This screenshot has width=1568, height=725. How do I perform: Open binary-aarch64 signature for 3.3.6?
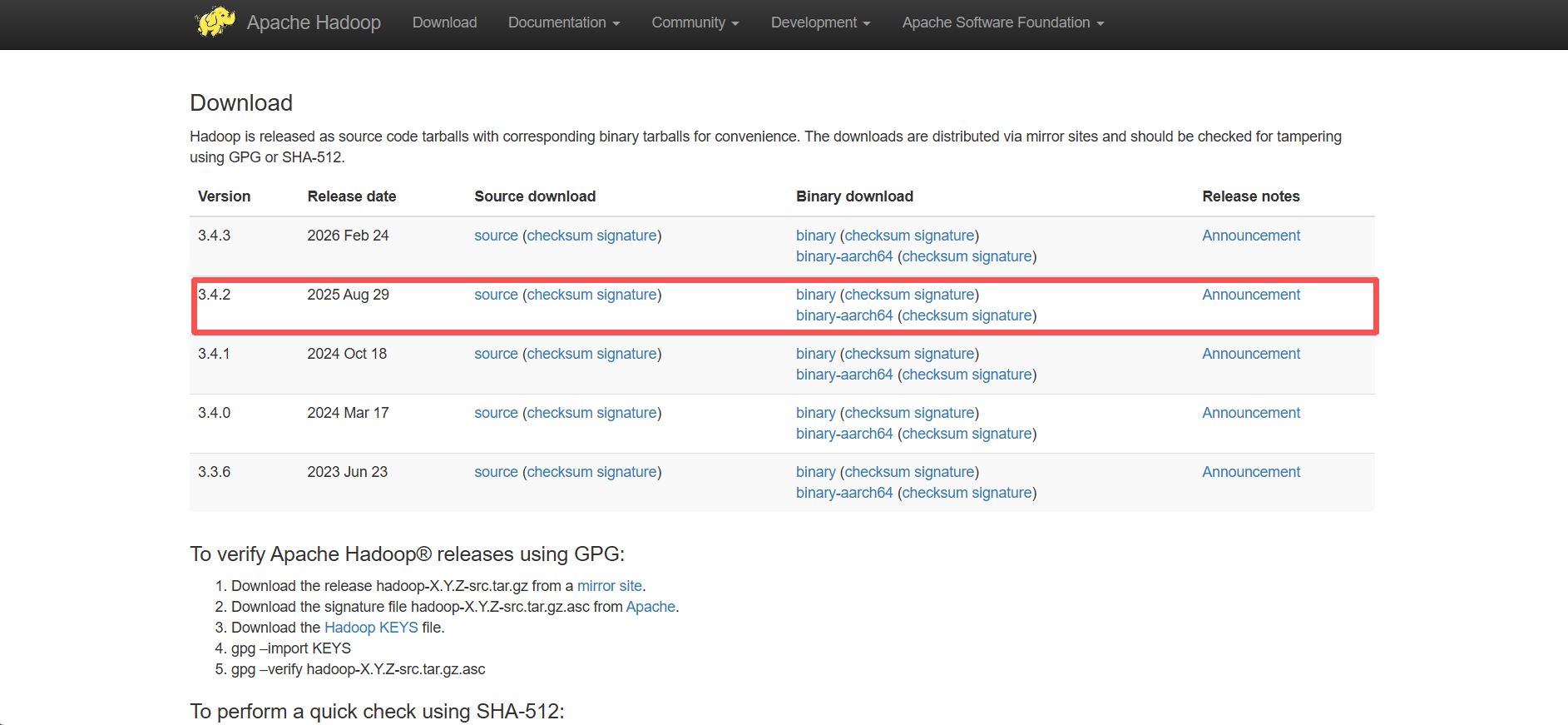pos(1002,493)
